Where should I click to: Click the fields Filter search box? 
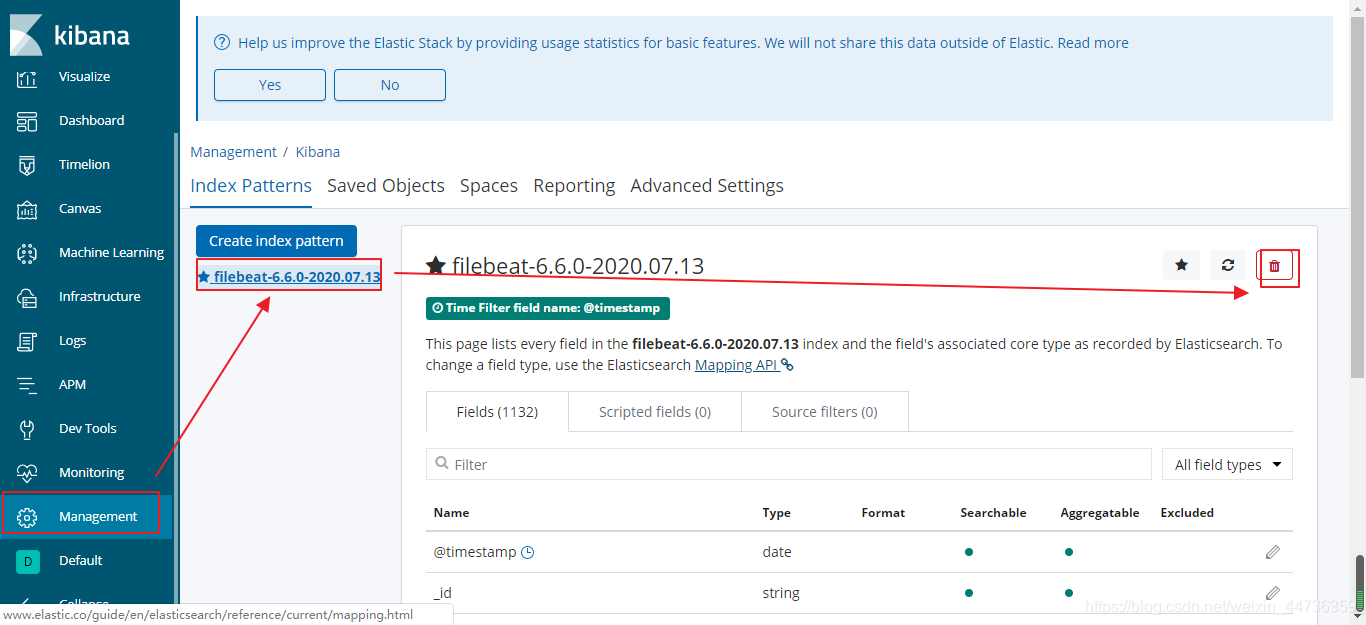coord(789,464)
